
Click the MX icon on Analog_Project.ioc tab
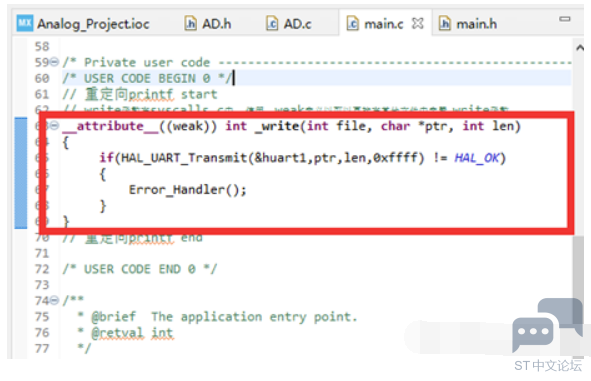tap(25, 23)
